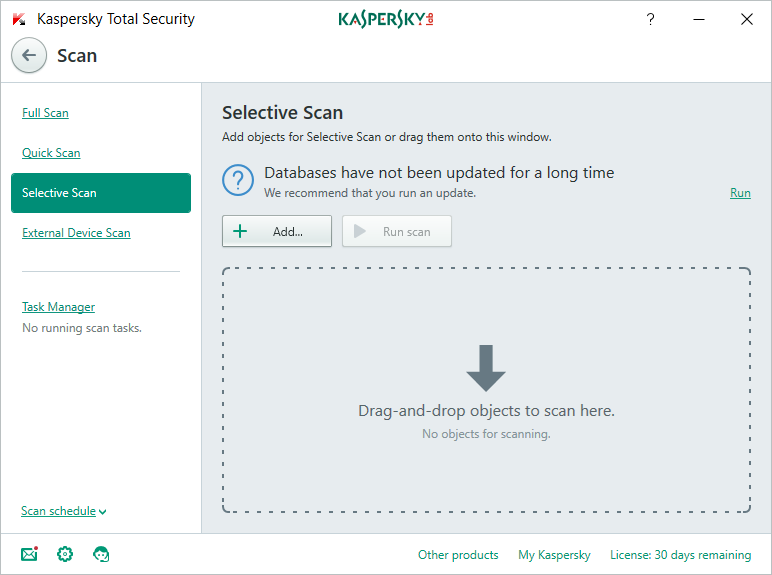Open the Other products link
The image size is (772, 575).
point(458,555)
